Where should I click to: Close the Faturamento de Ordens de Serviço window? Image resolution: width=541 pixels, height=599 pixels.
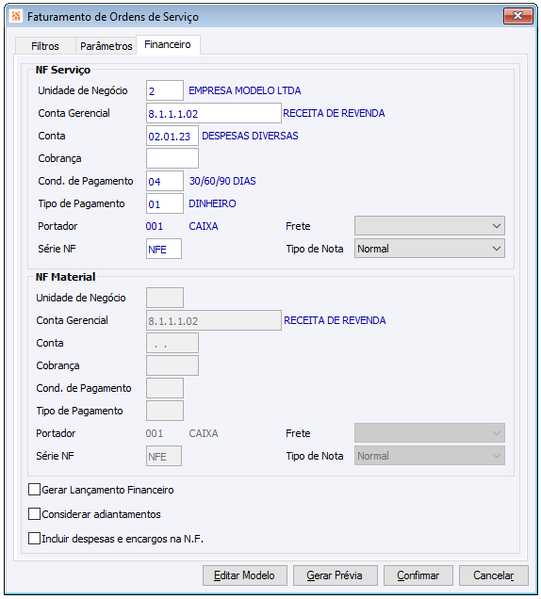tap(518, 16)
